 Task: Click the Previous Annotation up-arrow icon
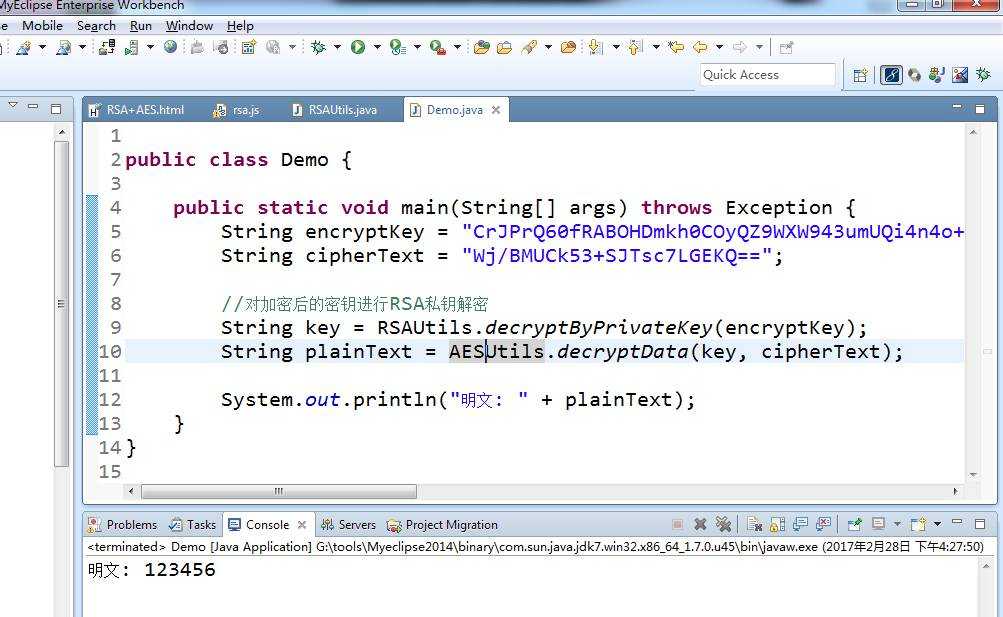[x=635, y=47]
